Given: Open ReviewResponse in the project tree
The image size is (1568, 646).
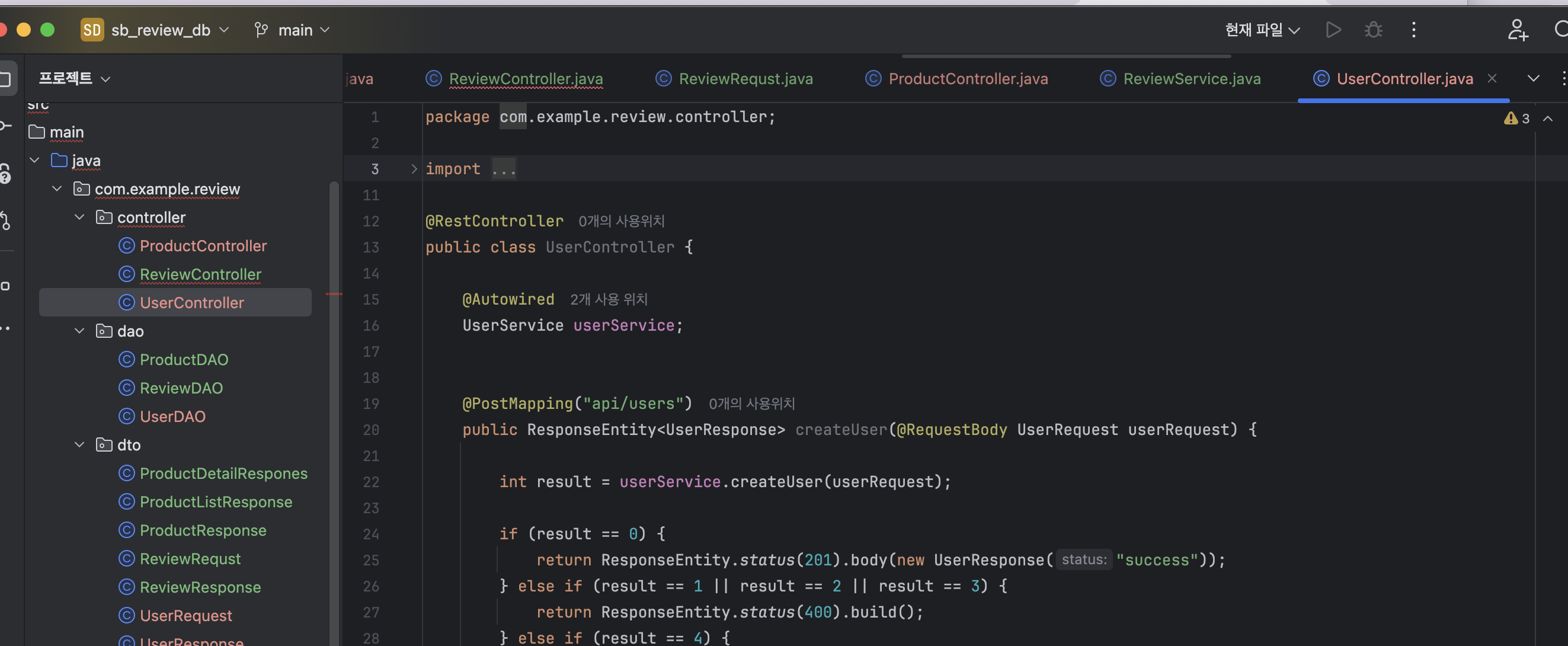Looking at the screenshot, I should point(200,587).
